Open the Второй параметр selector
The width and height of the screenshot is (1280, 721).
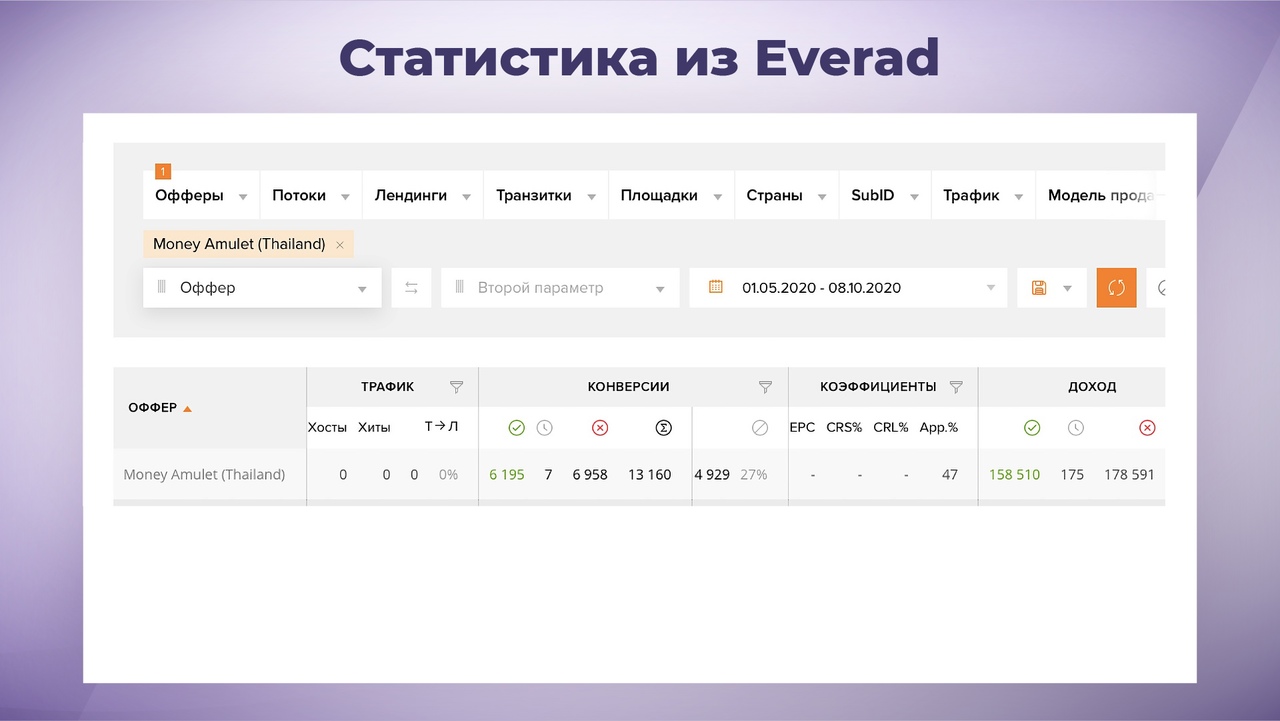(x=560, y=287)
